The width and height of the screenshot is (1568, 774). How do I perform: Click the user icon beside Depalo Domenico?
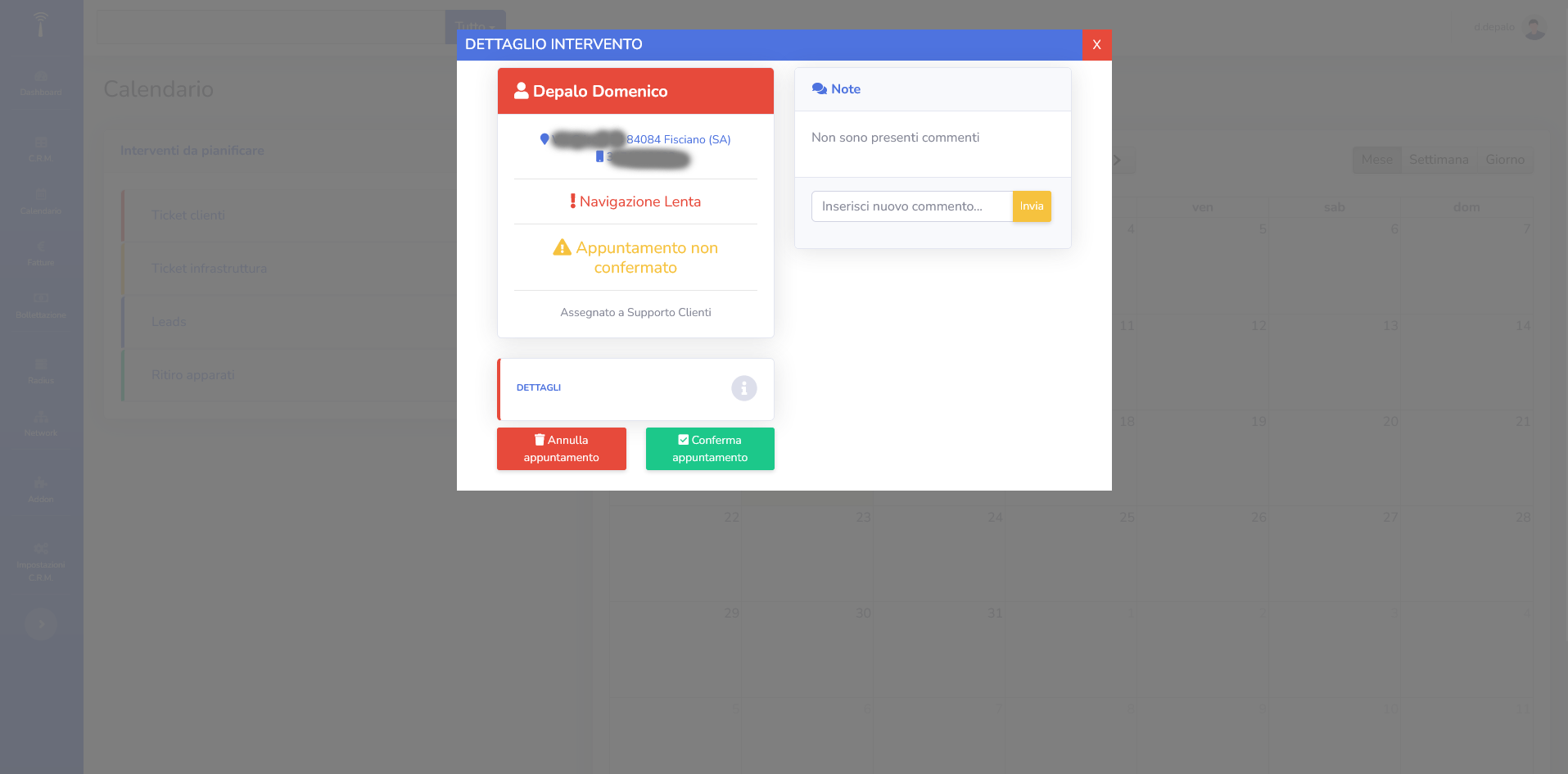pyautogui.click(x=521, y=91)
